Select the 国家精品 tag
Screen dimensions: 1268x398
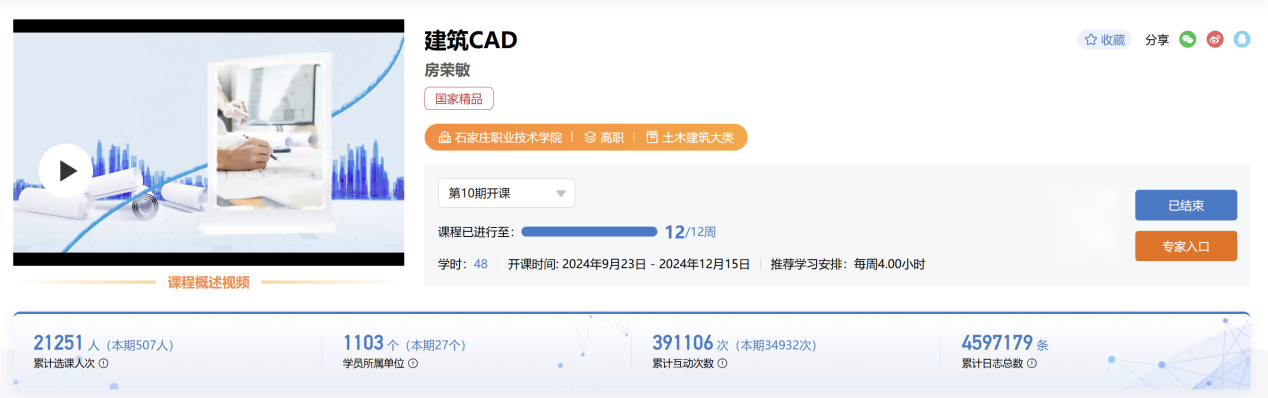(x=459, y=99)
